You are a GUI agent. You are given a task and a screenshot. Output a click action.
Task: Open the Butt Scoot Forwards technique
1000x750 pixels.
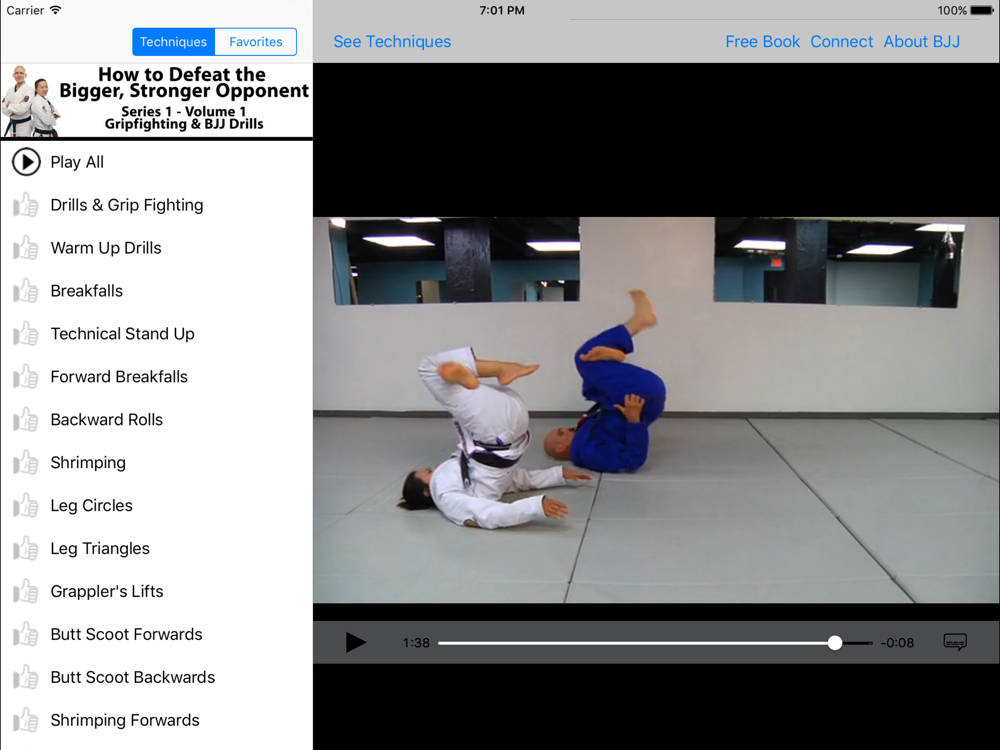(126, 635)
